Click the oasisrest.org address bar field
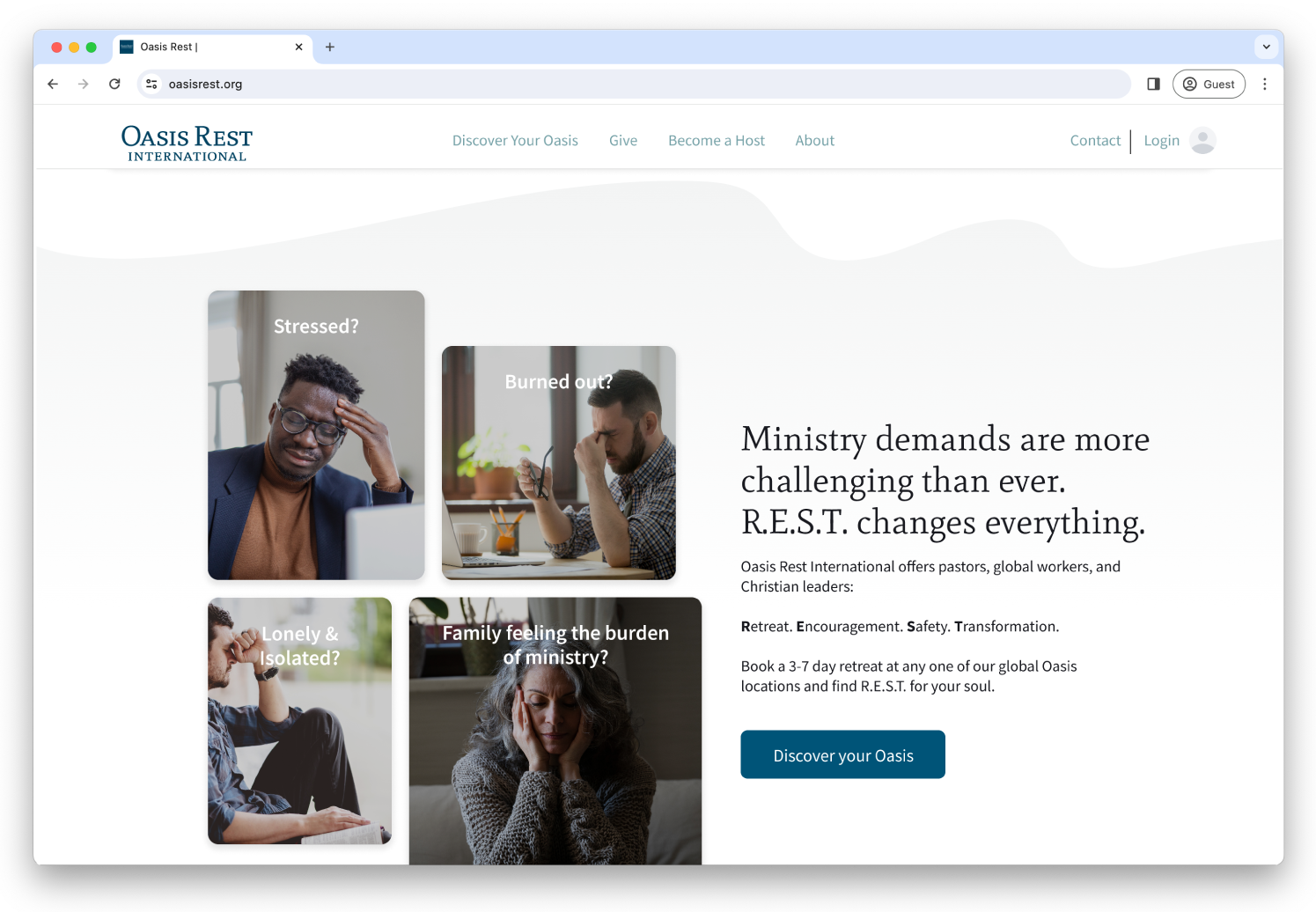Screen dimensions: 1316x912 click(x=634, y=85)
